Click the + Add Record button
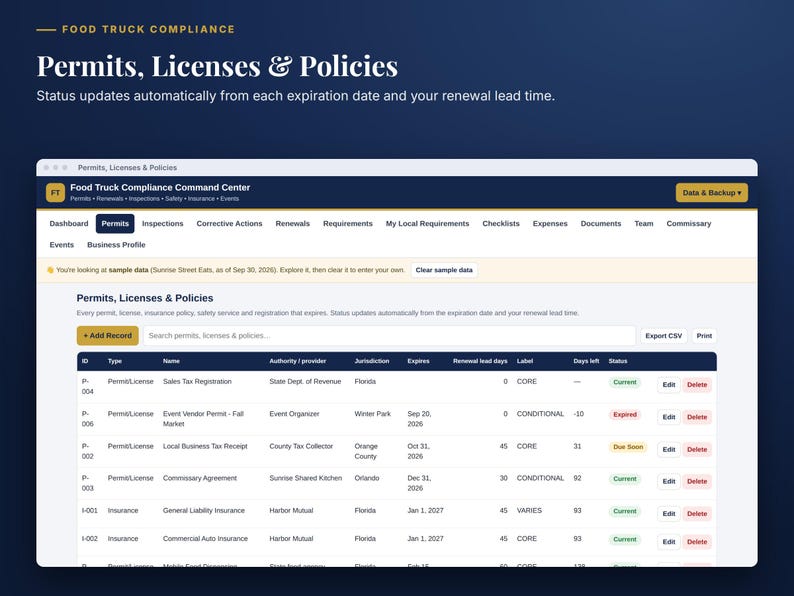 pos(107,335)
